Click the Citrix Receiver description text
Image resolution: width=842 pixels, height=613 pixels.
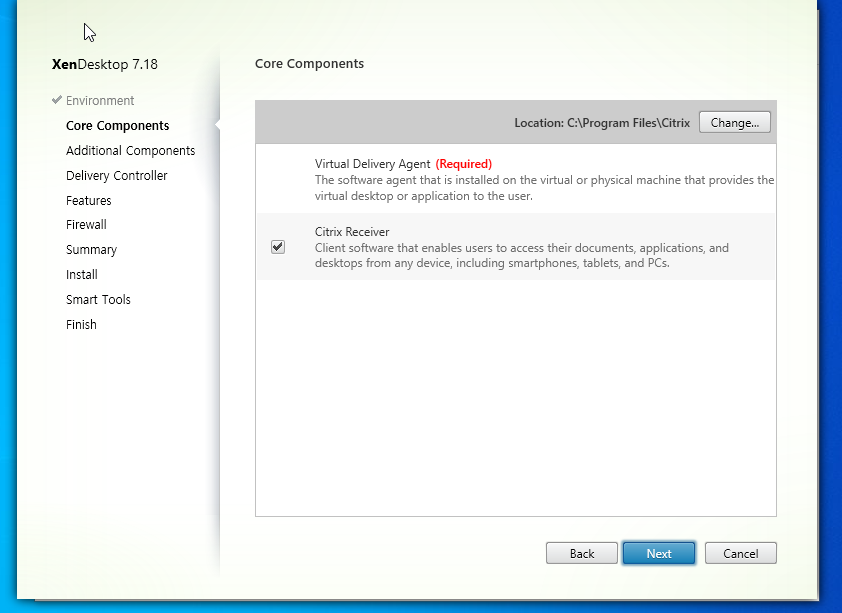521,256
